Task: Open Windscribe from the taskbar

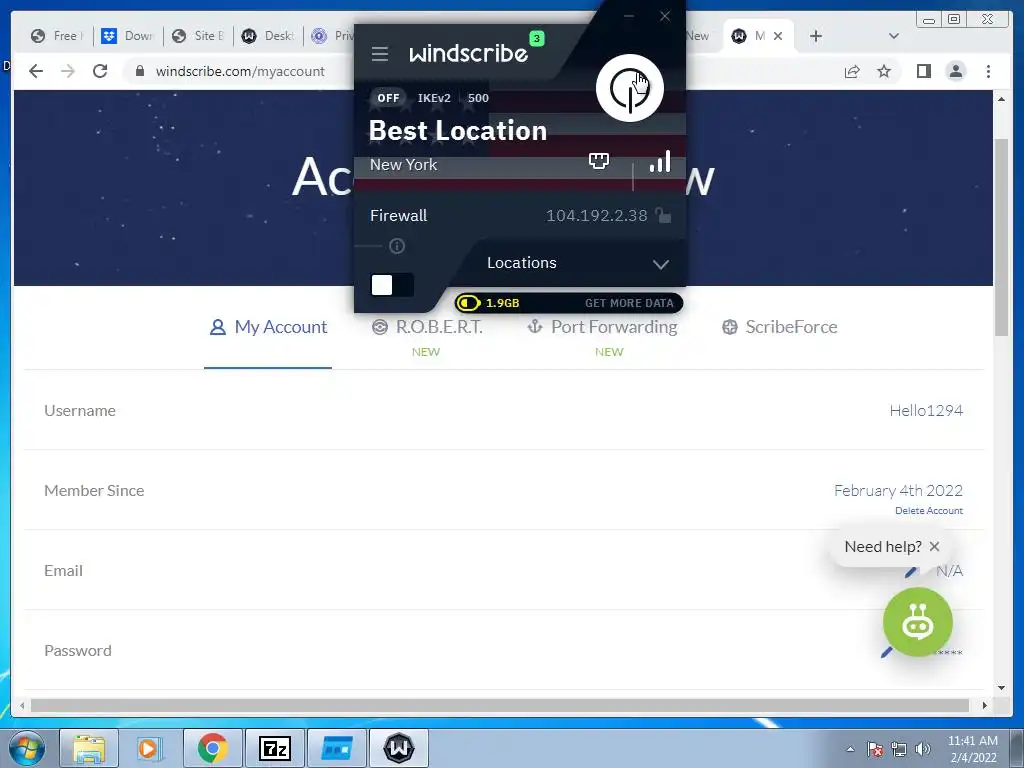Action: click(399, 748)
